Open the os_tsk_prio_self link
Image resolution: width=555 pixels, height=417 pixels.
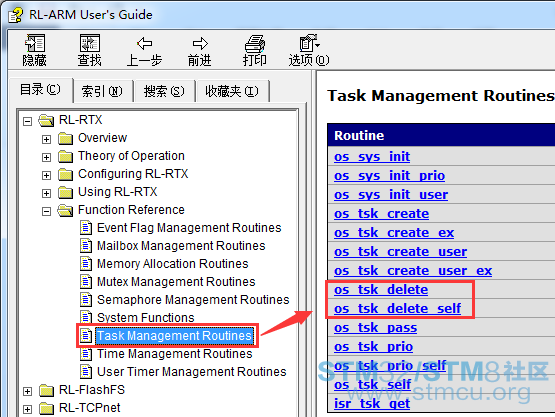tap(390, 366)
